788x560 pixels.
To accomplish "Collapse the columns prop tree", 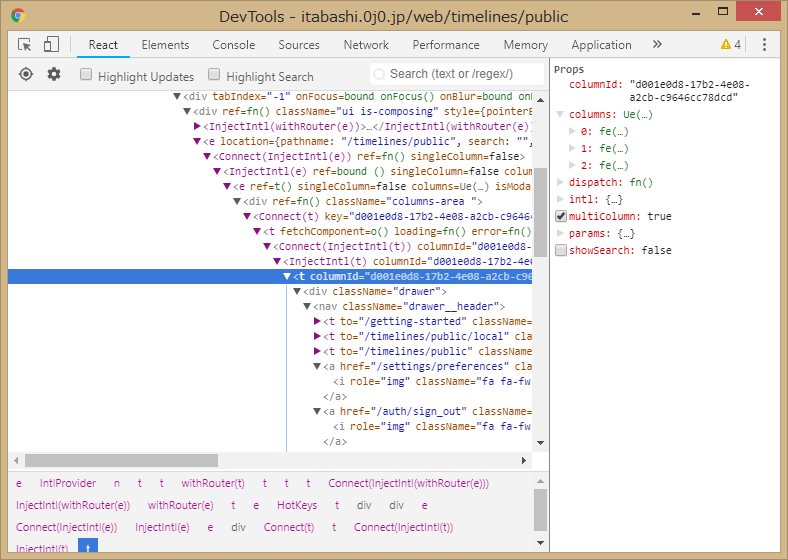I will point(561,115).
